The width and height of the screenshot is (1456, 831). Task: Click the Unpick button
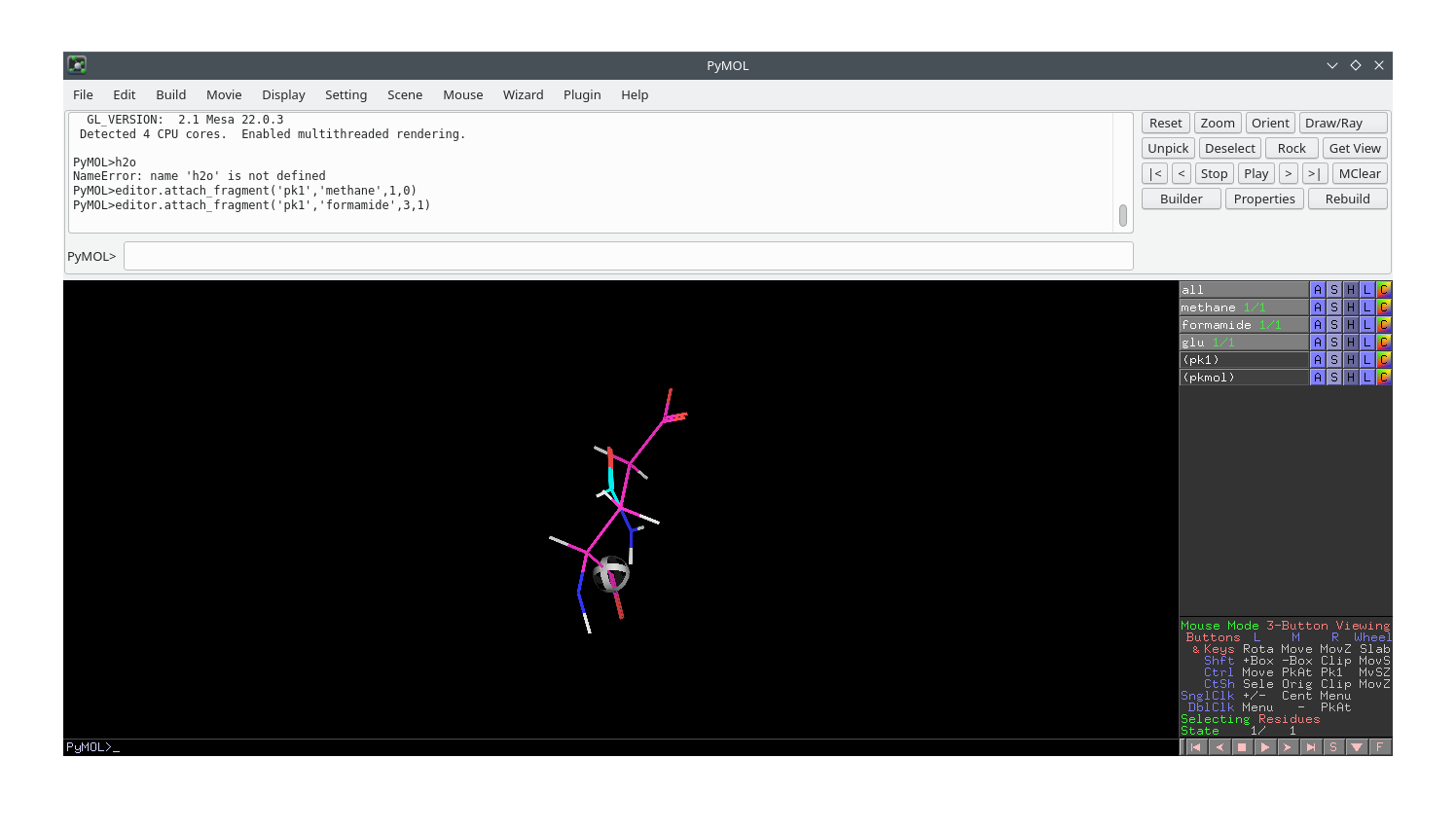pyautogui.click(x=1168, y=148)
